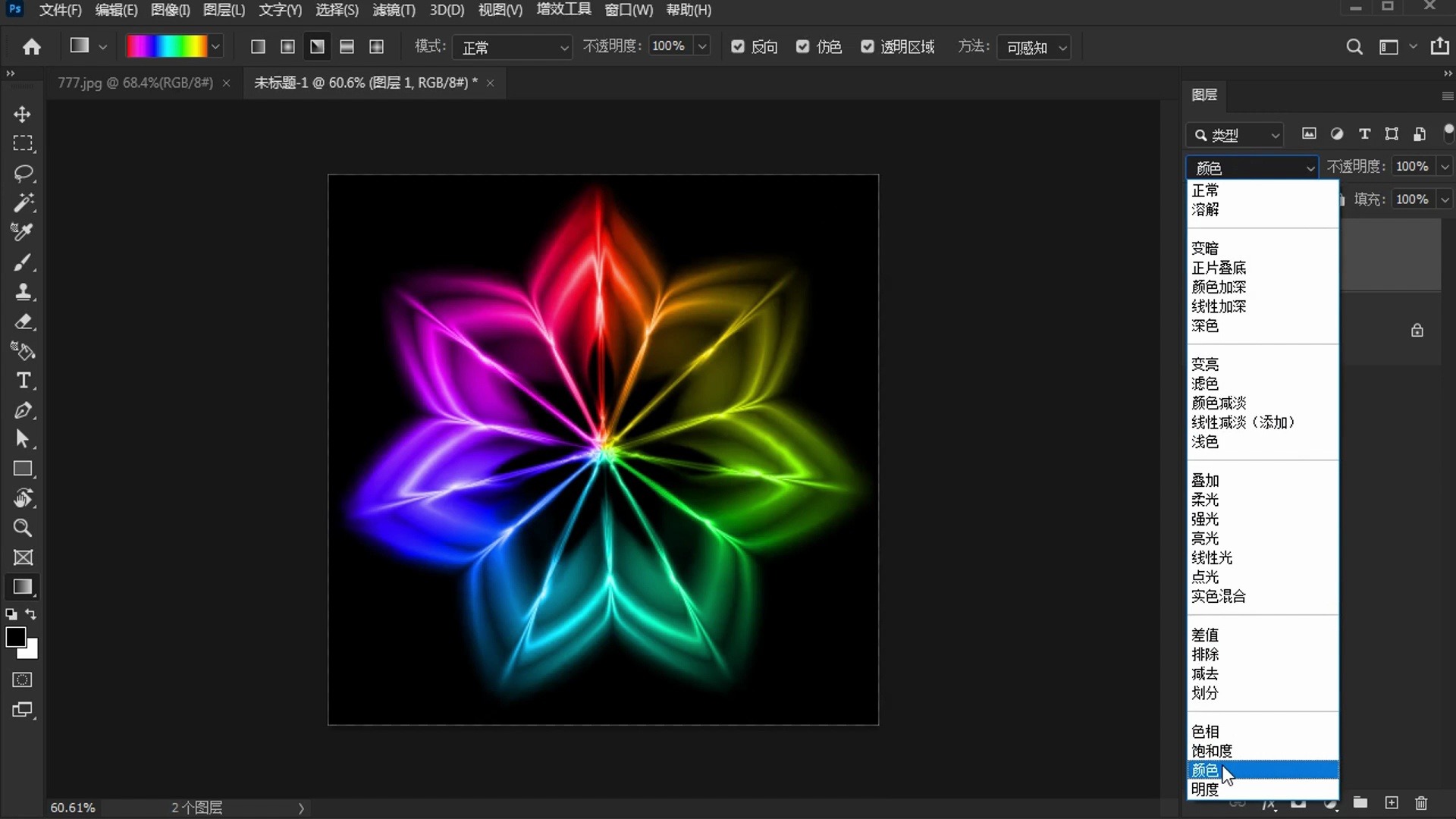Toggle the 透明区域 (Transparency) checkbox

coord(868,47)
